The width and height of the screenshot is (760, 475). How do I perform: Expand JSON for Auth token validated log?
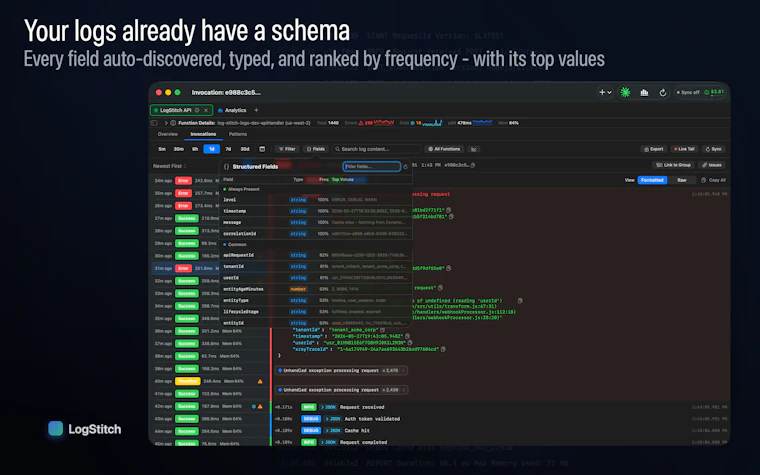click(x=332, y=419)
